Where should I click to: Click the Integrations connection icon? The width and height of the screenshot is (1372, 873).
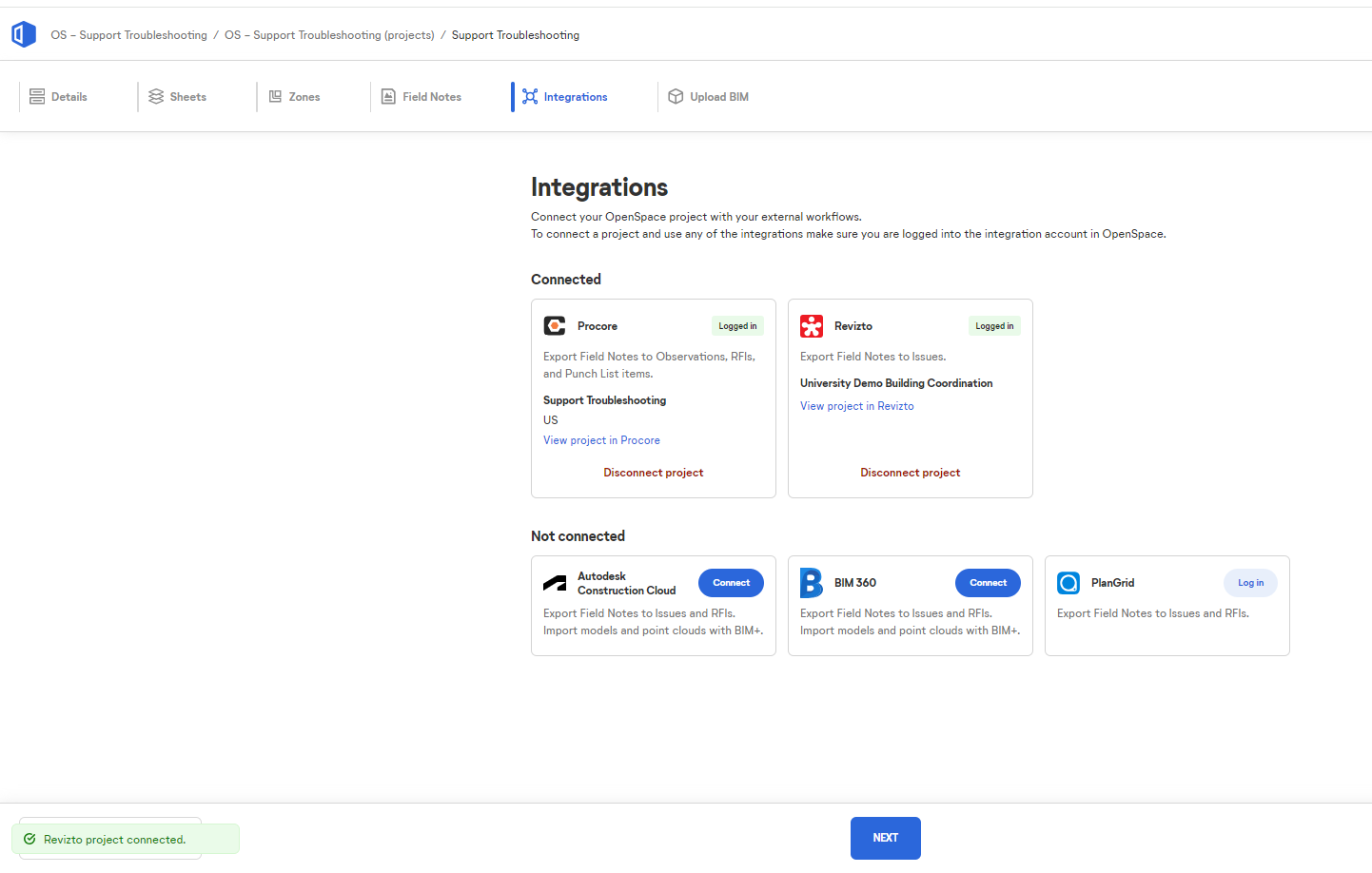(529, 95)
